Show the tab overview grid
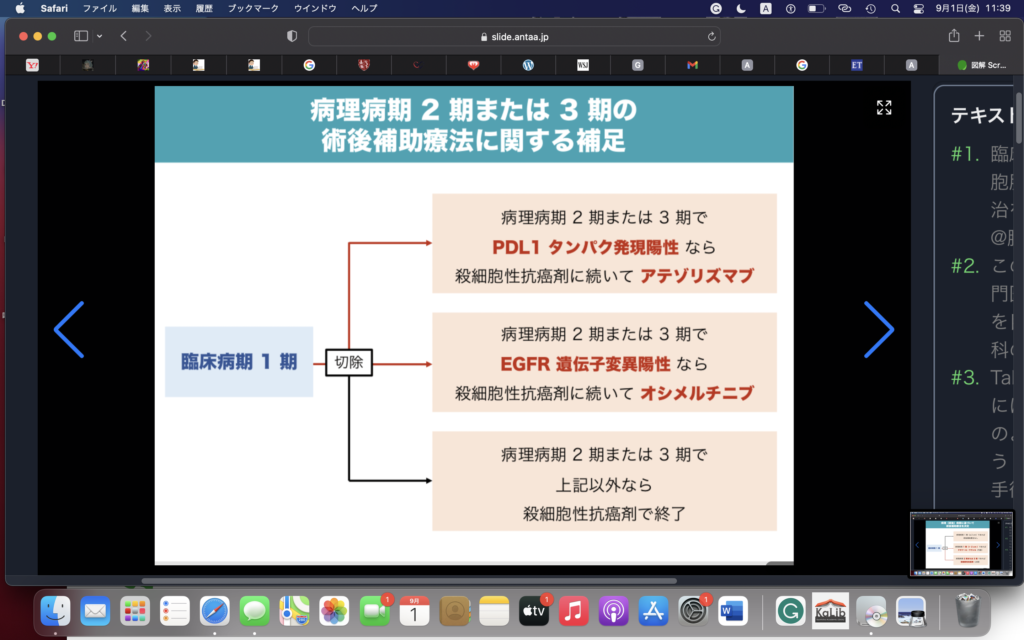Viewport: 1024px width, 640px height. (x=1005, y=36)
